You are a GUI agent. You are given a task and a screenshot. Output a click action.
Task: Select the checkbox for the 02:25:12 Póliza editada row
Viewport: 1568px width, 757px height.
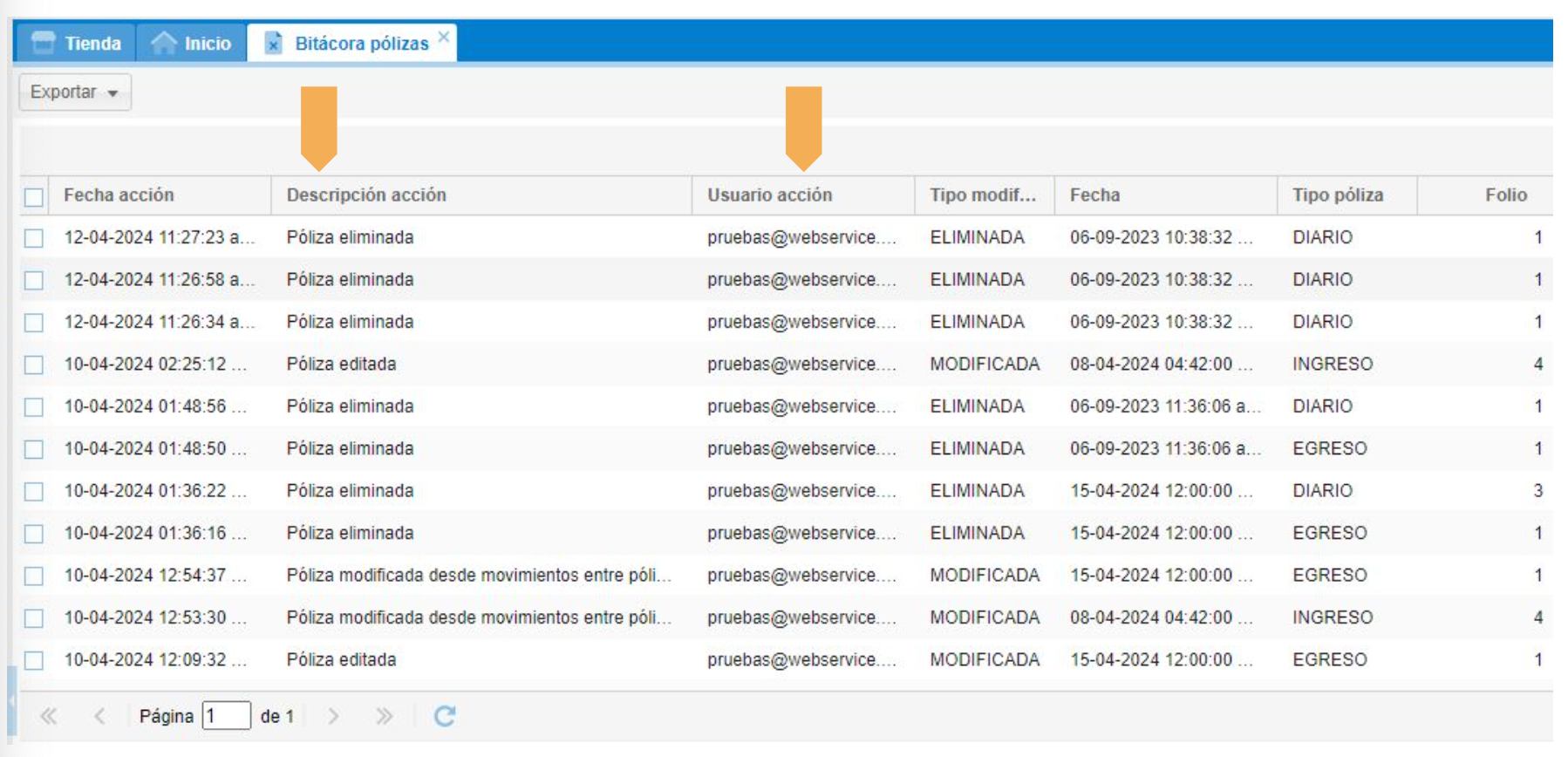click(x=34, y=365)
